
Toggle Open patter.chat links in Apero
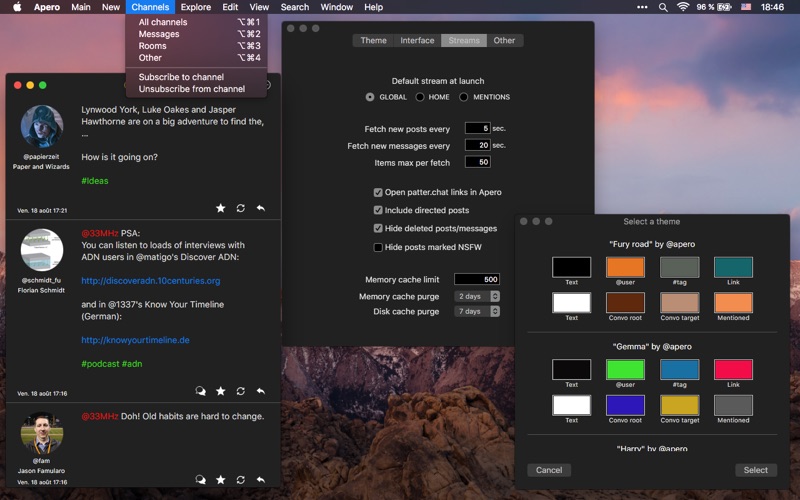tap(378, 192)
